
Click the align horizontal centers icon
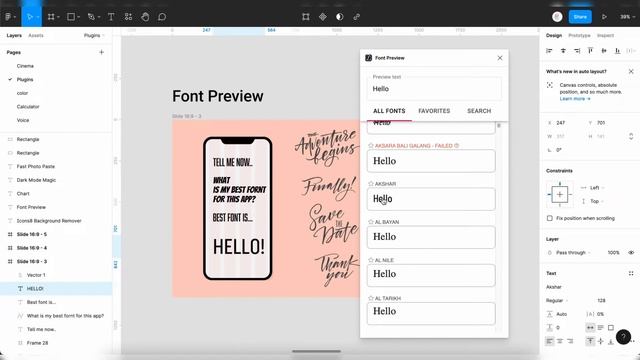(563, 51)
